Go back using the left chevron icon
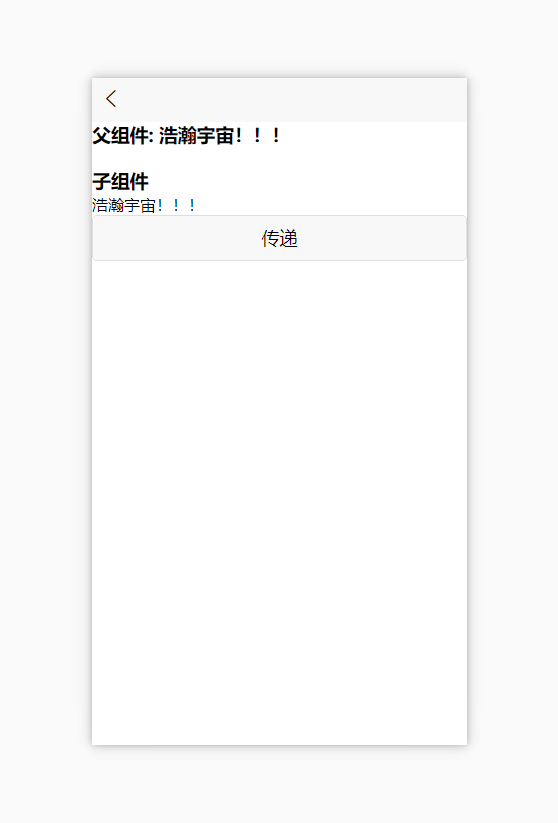This screenshot has height=823, width=558. coord(111,99)
